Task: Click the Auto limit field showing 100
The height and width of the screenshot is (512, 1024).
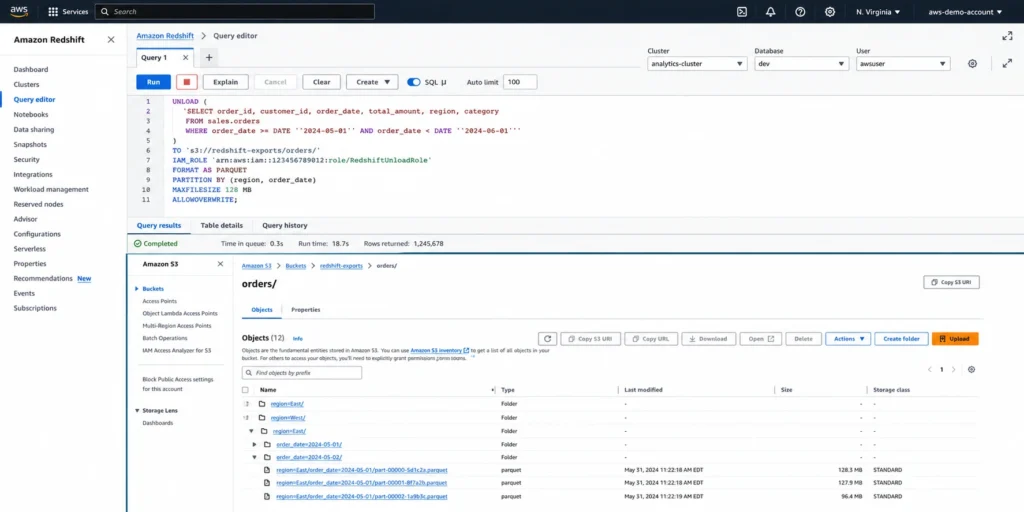Action: click(520, 82)
